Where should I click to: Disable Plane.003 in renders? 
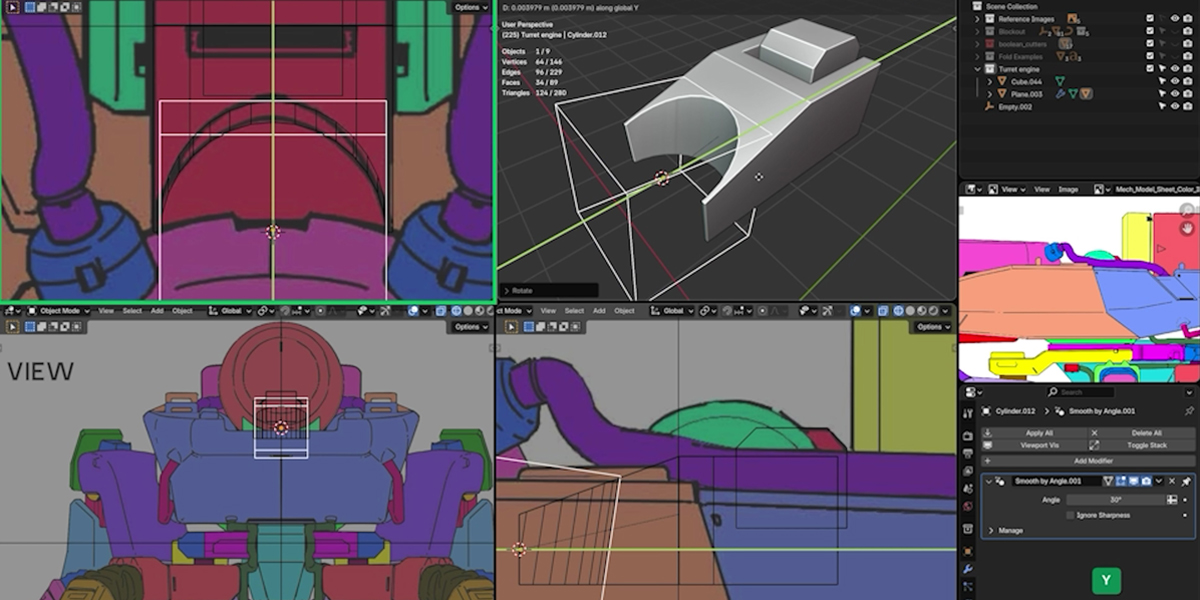1188,94
